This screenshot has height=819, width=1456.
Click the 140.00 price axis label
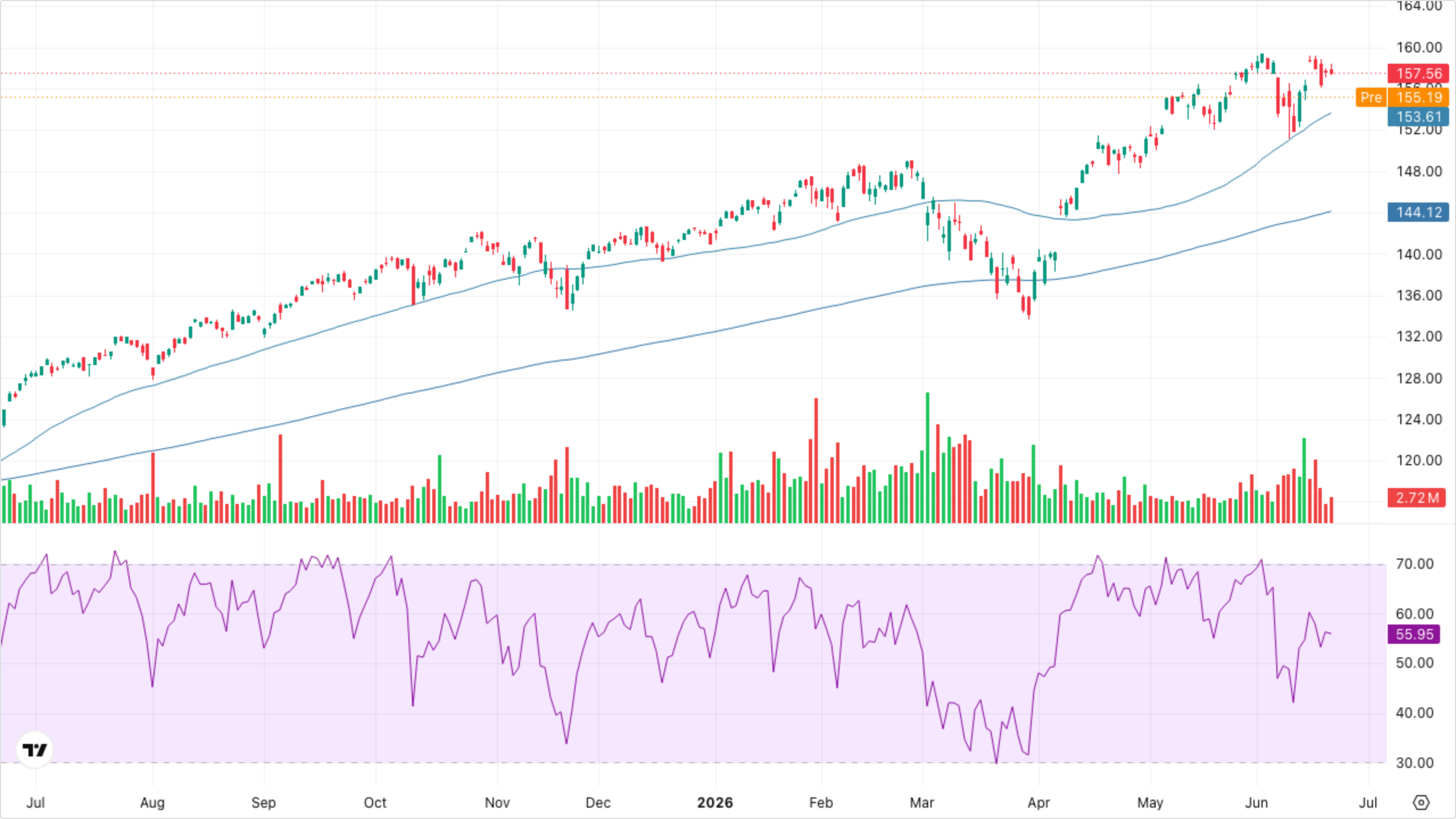(x=1419, y=254)
